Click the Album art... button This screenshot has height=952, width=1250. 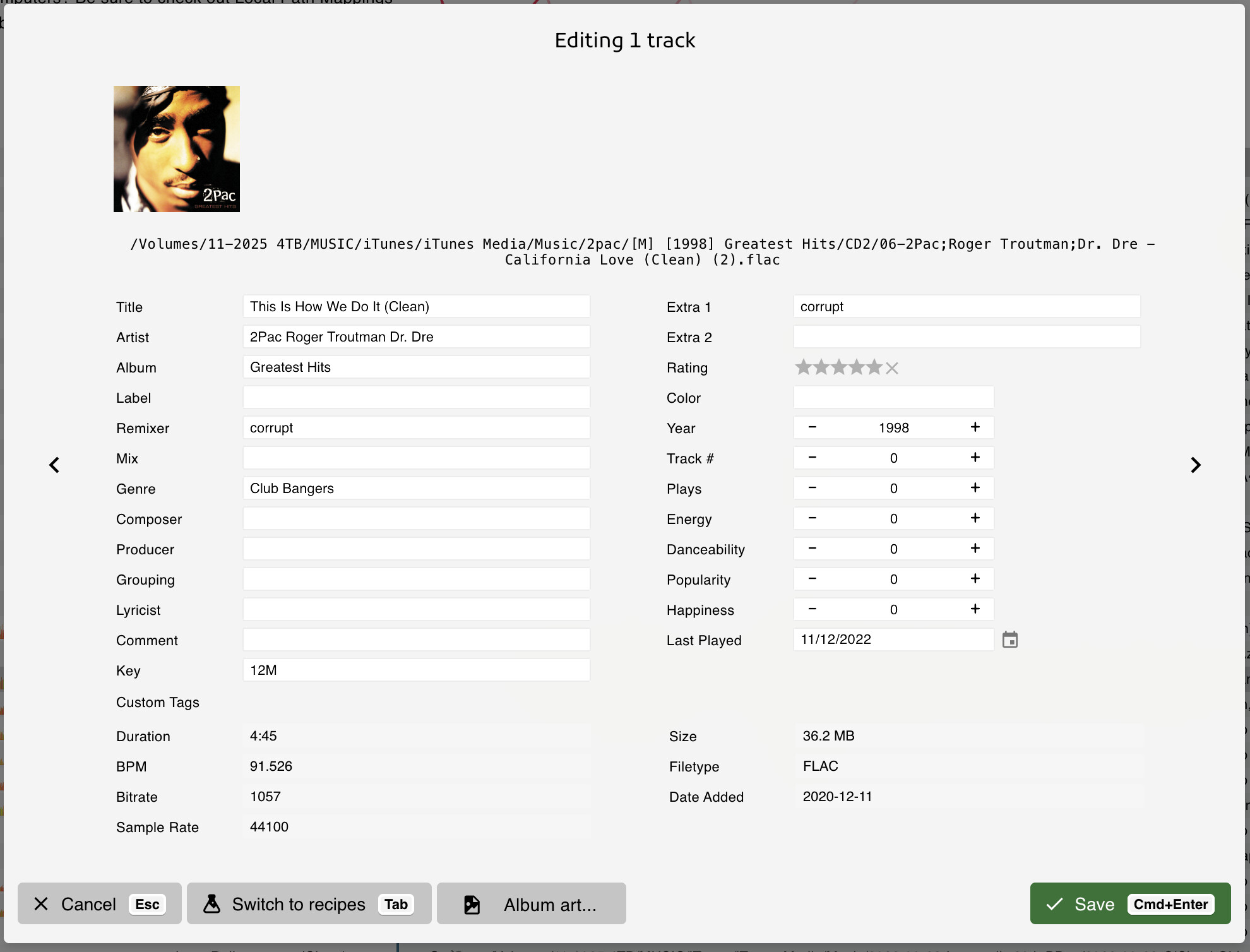click(531, 904)
